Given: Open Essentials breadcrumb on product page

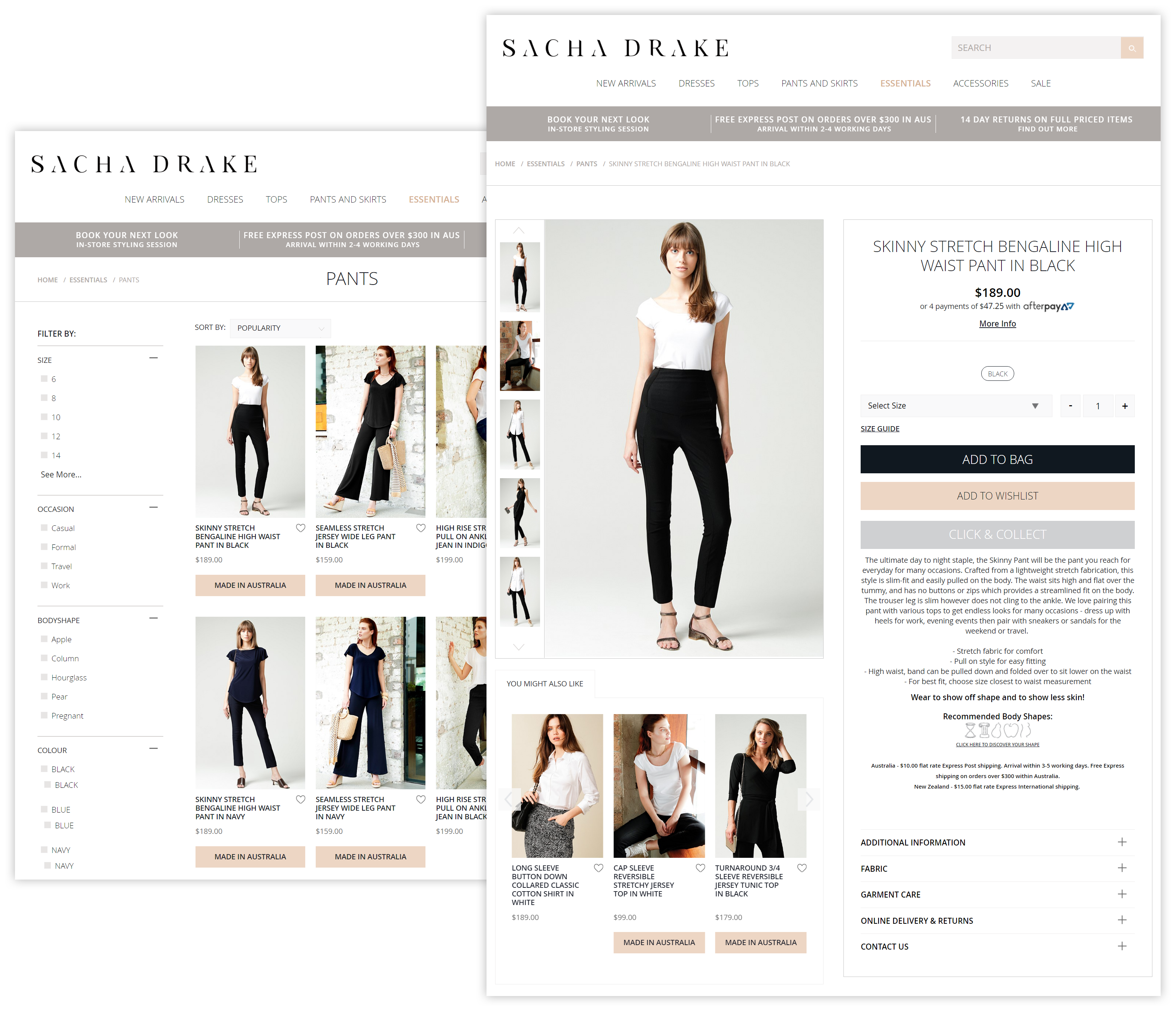Looking at the screenshot, I should pyautogui.click(x=545, y=164).
